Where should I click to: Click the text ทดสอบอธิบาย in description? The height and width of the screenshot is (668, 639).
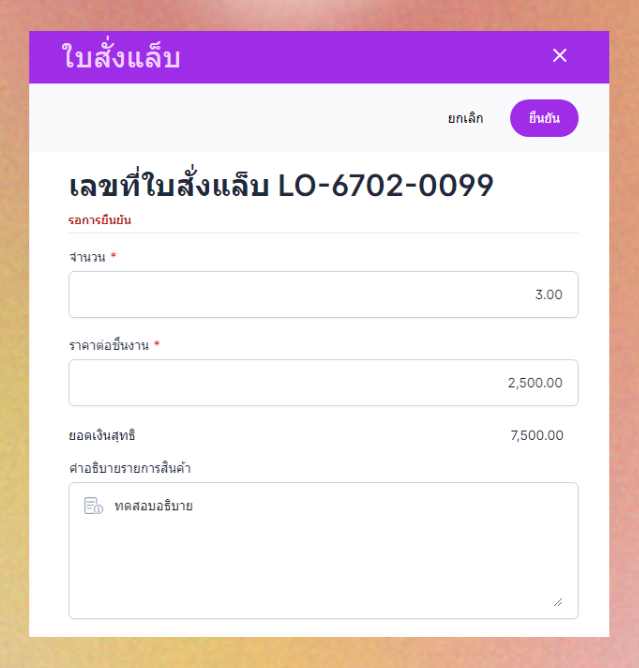click(x=154, y=506)
